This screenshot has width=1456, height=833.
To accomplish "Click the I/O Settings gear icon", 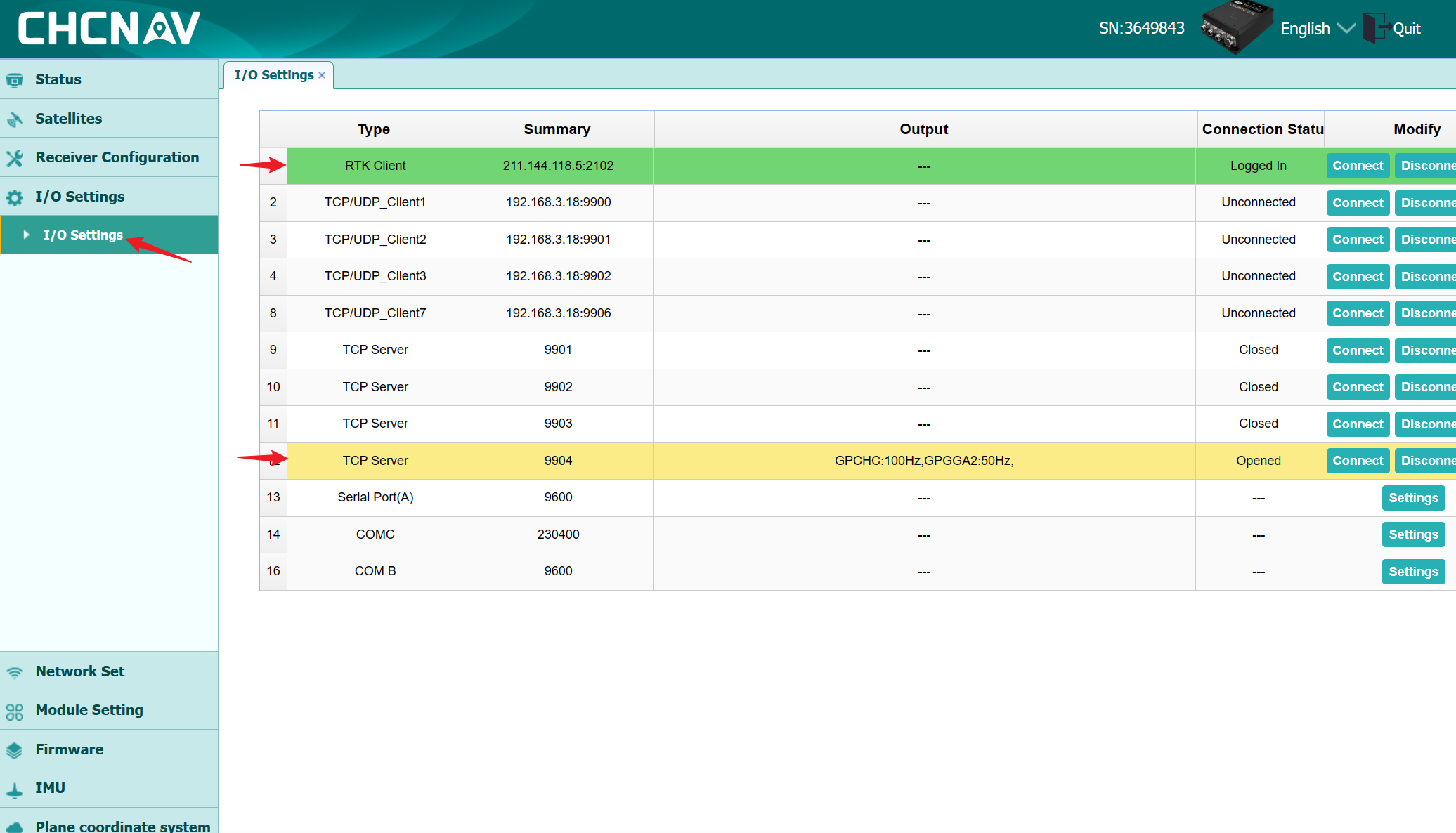I will pos(15,197).
